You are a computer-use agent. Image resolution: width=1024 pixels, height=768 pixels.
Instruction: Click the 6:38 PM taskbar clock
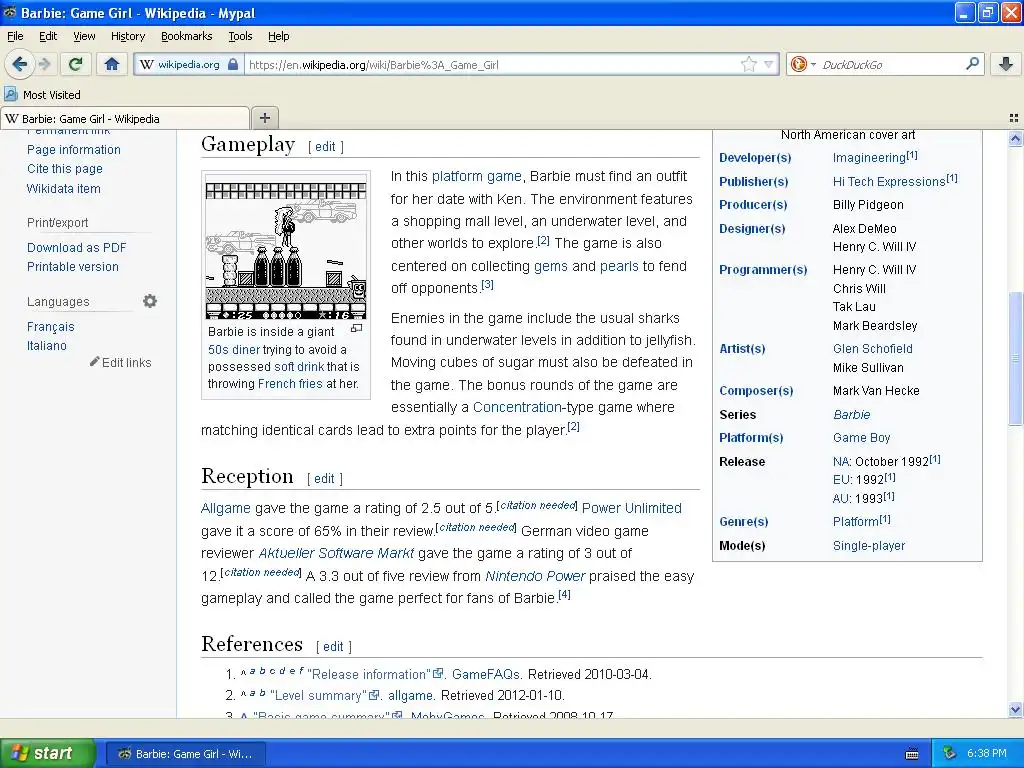[986, 753]
